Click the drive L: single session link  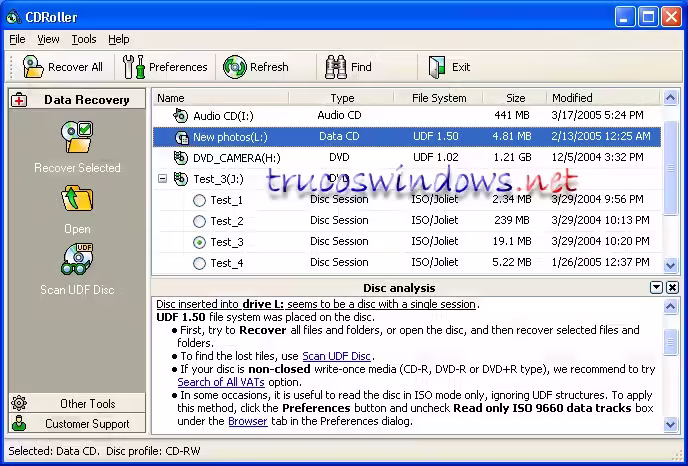(x=316, y=304)
